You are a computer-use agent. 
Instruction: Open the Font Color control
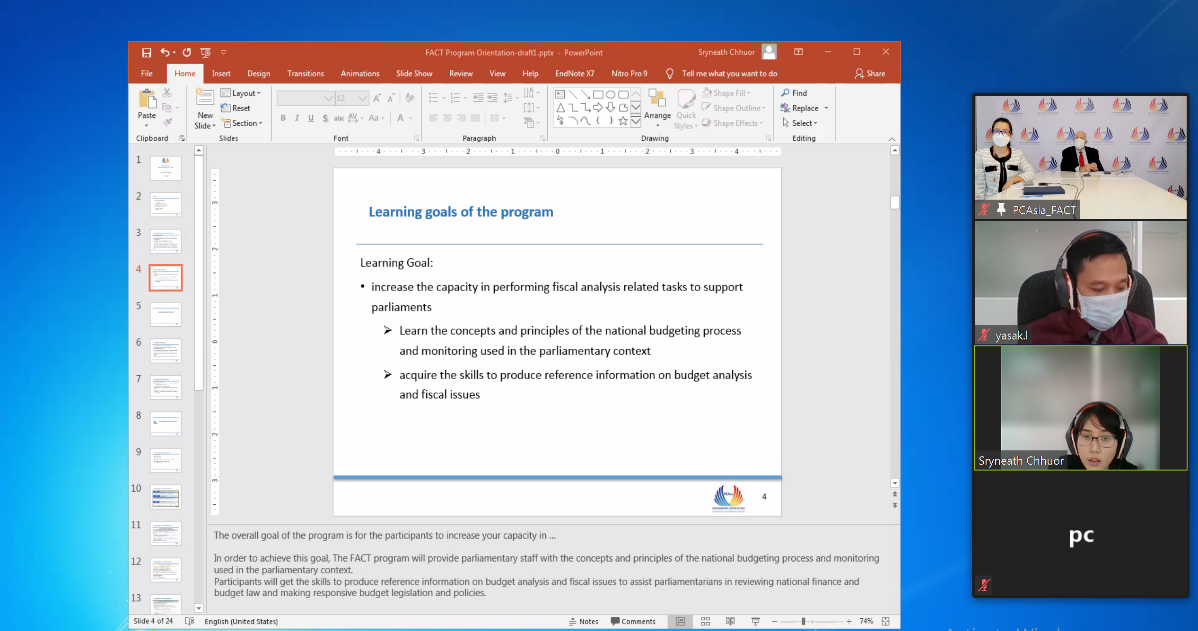[403, 118]
